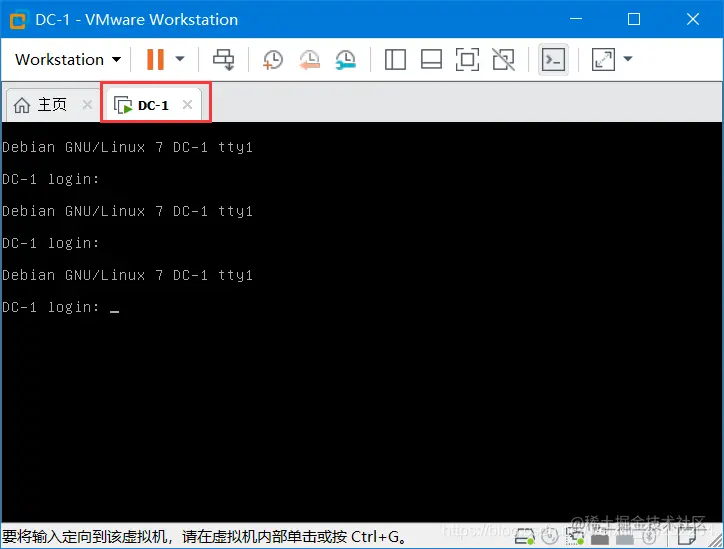Screen dimensions: 724x549
Task: Click the first Debian GNU/Linux 7 banner line
Action: click(x=127, y=147)
